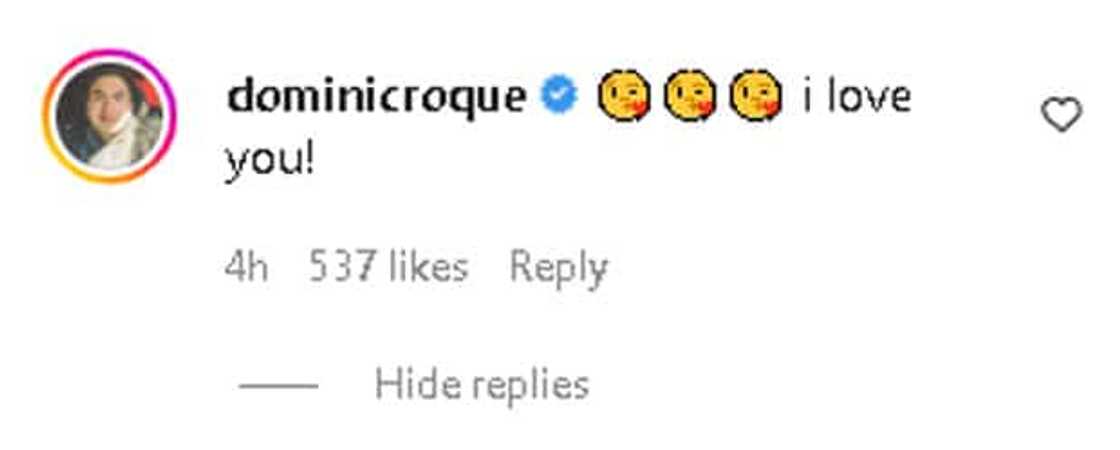Click the word "you!" in the comment
The image size is (1120, 450).
point(270,160)
